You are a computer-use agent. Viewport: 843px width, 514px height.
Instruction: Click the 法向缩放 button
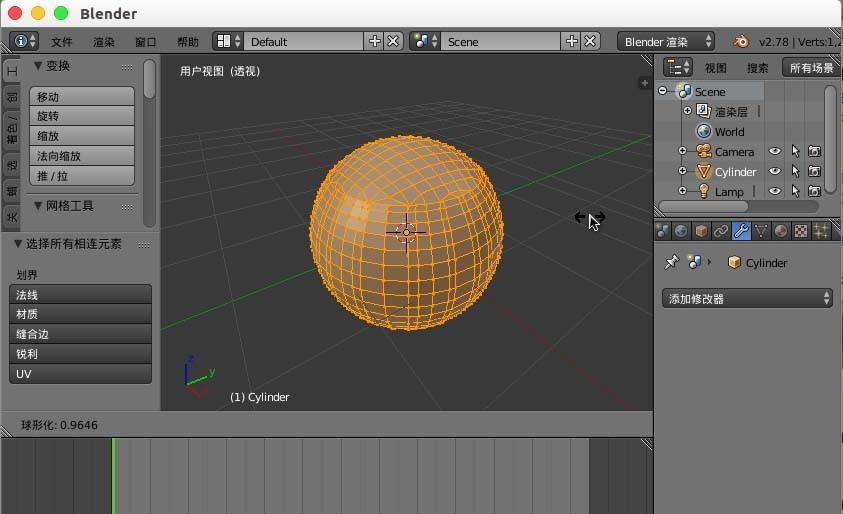(x=82, y=156)
